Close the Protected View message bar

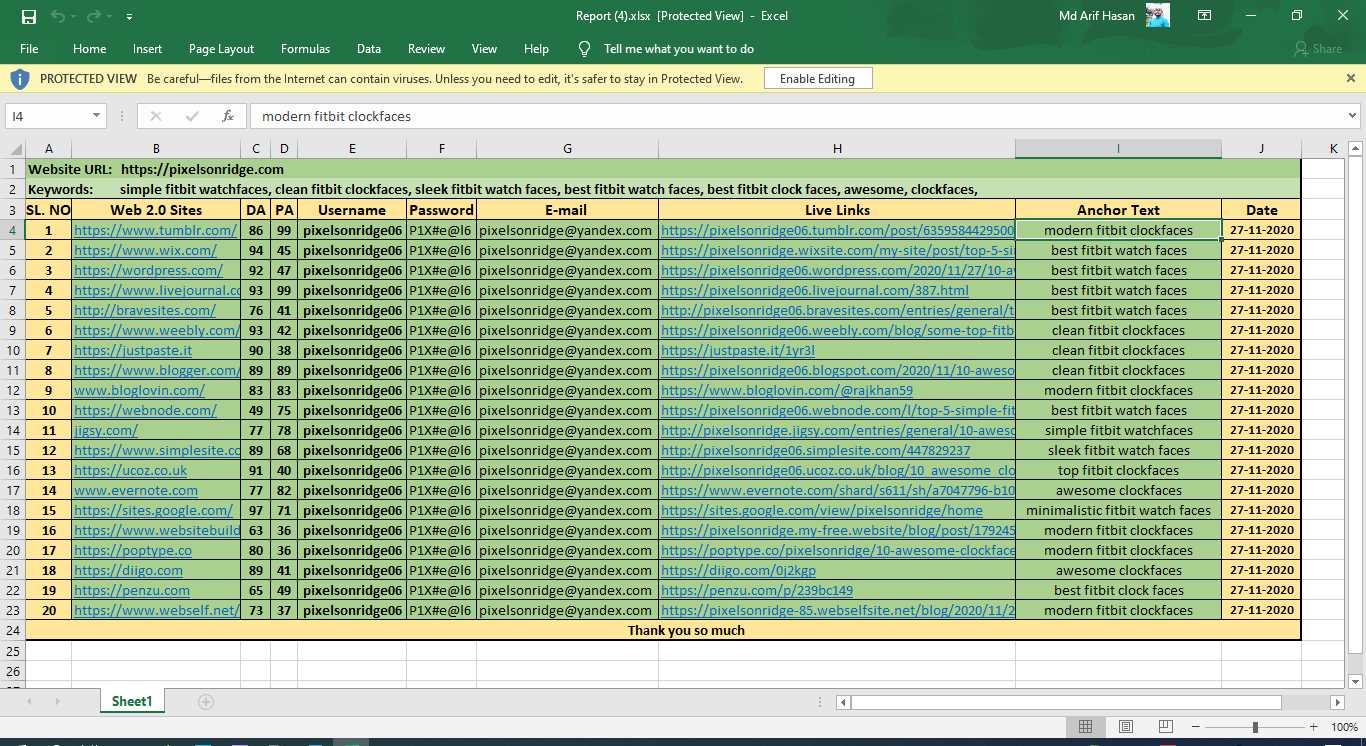point(1351,78)
